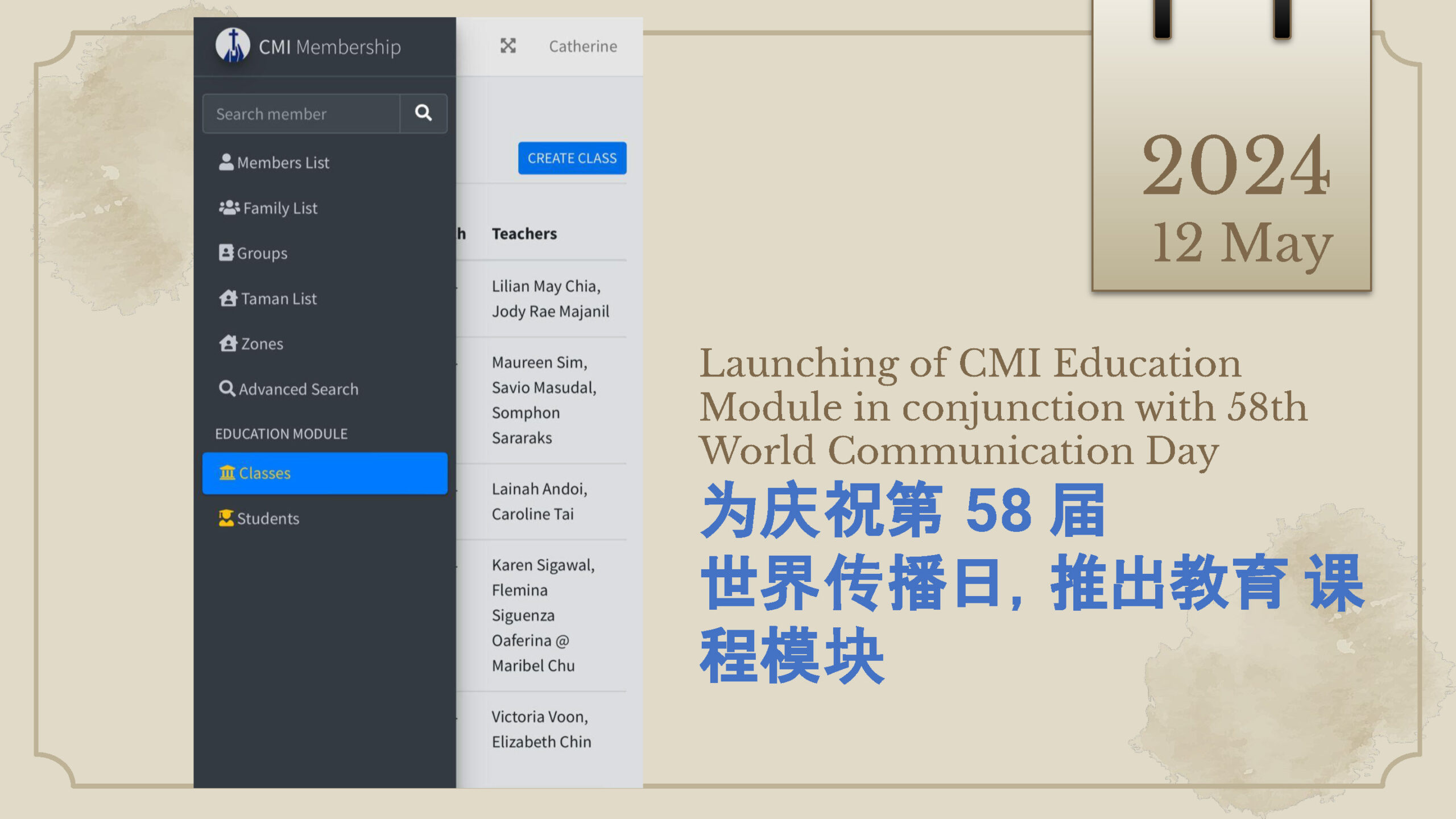
Task: Click the Family List group icon
Action: point(229,208)
